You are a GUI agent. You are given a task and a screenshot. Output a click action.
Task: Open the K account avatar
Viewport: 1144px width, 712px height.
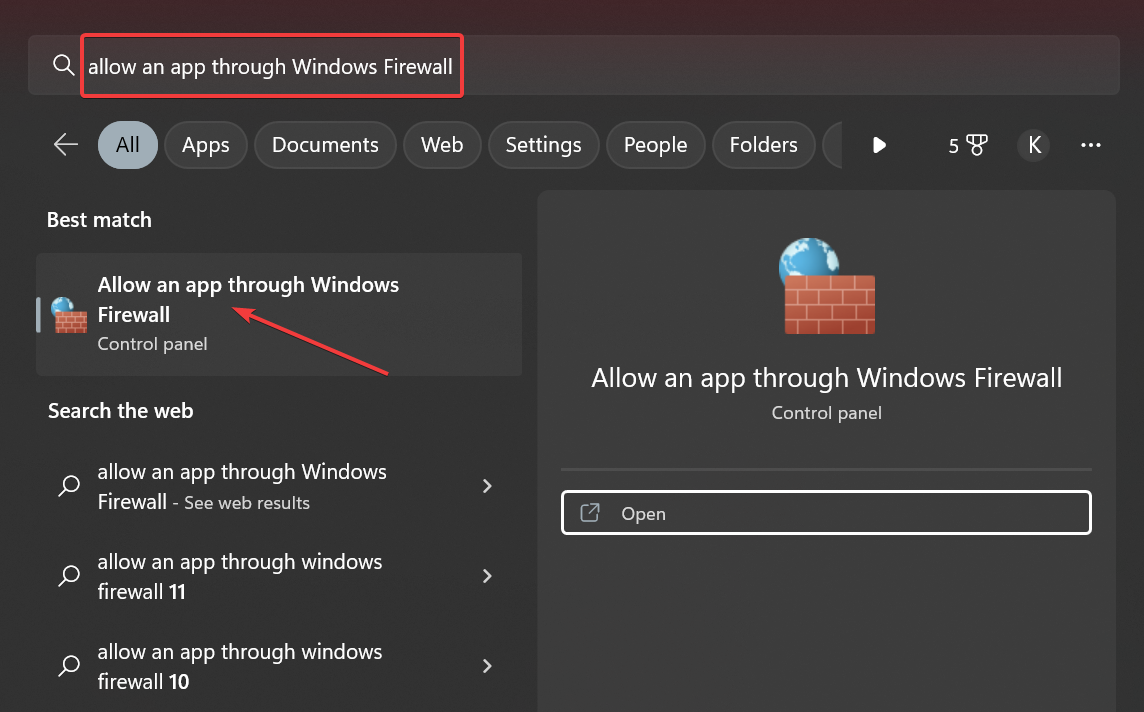(1034, 145)
